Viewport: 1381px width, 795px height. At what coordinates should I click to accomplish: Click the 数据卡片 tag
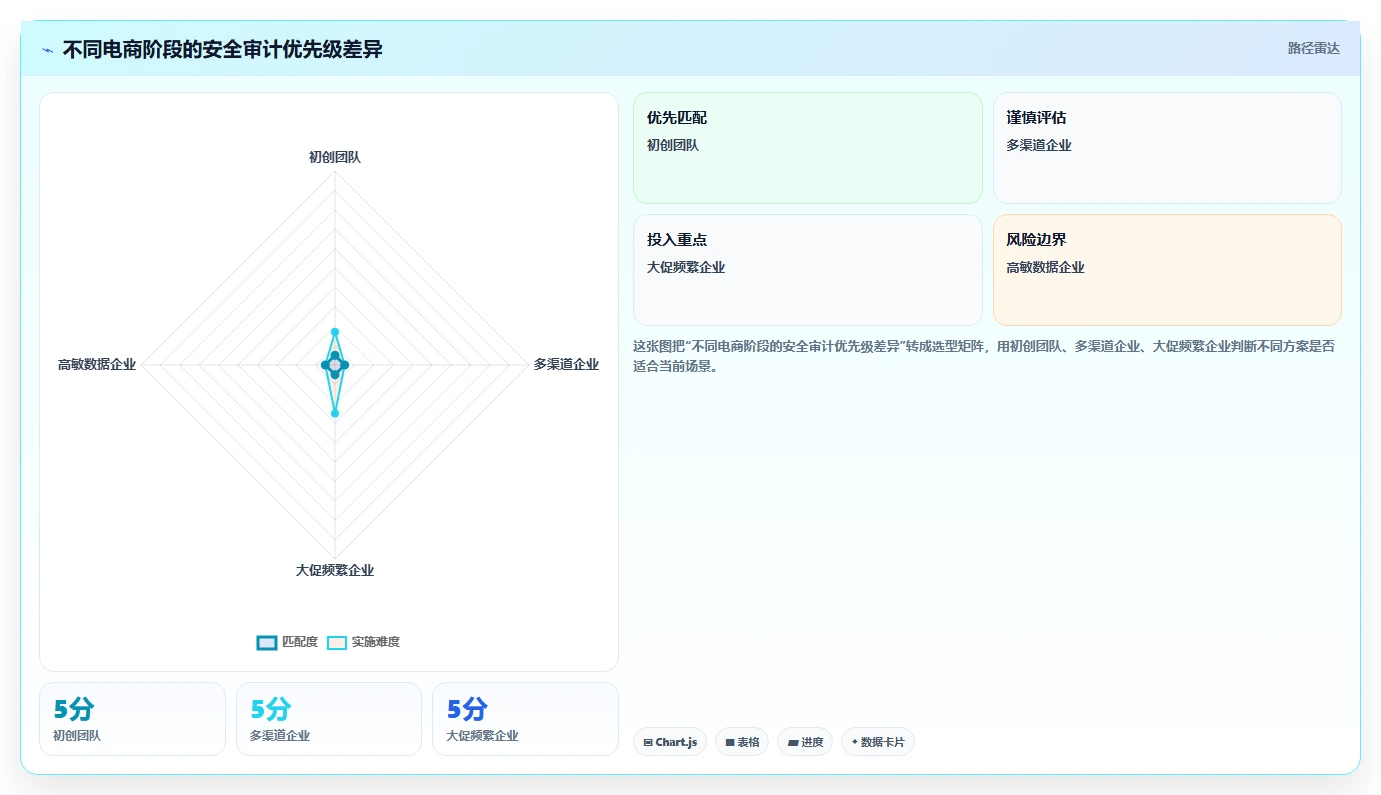(x=878, y=742)
